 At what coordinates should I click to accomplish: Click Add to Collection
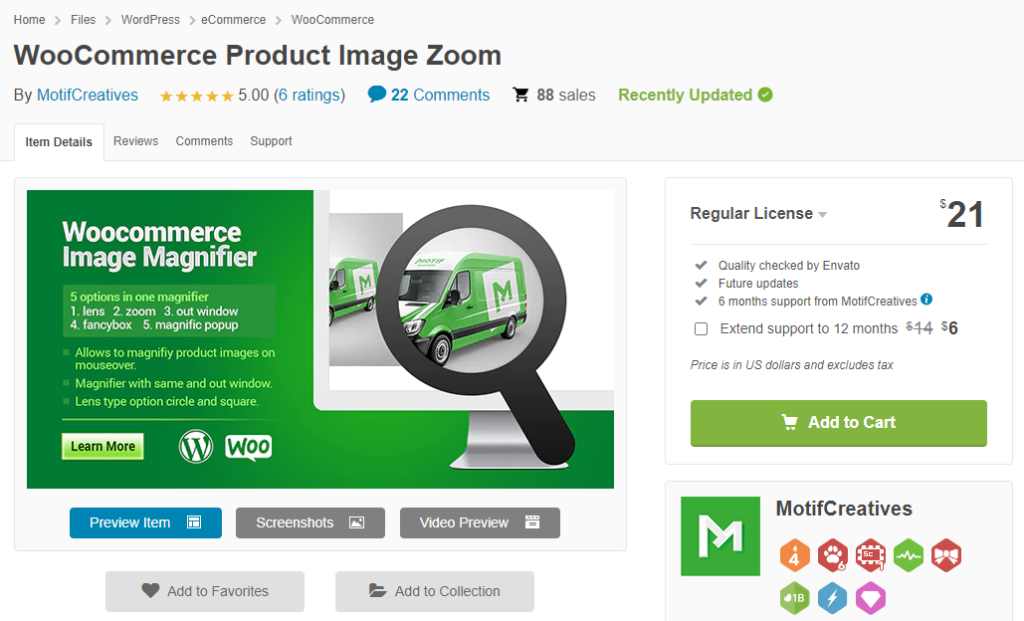tap(435, 592)
